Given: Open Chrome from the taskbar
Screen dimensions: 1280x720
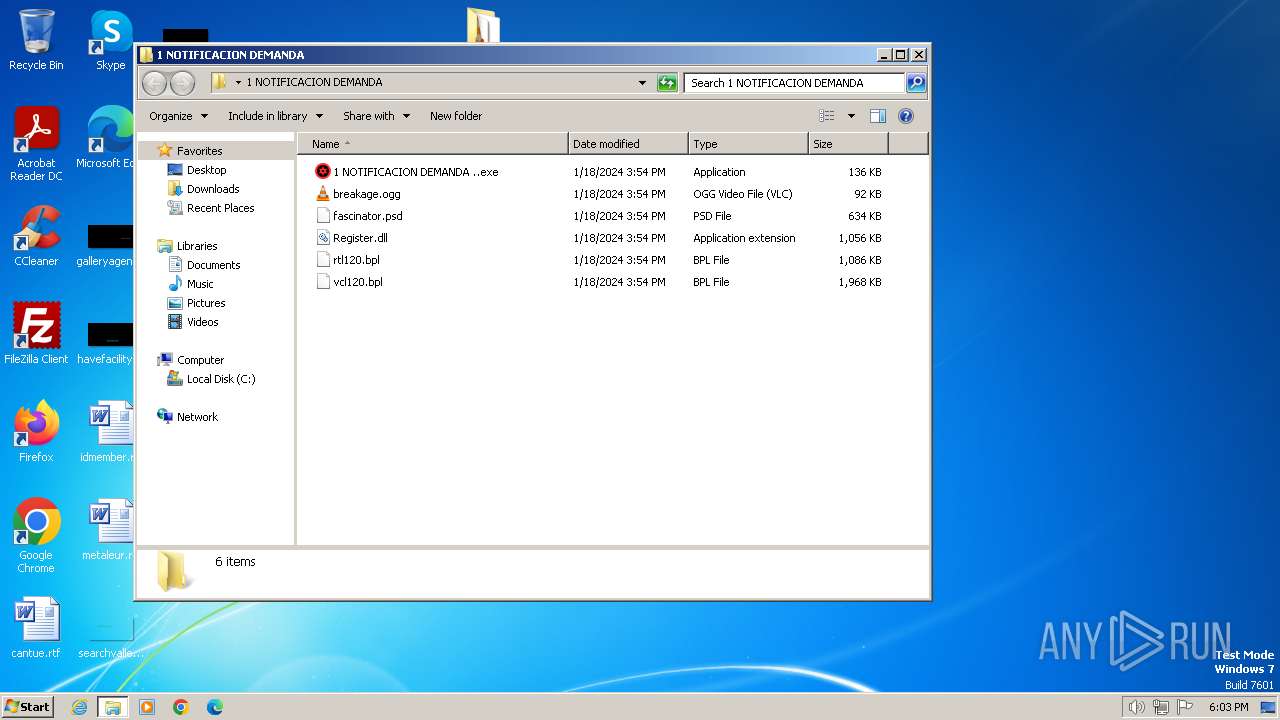Looking at the screenshot, I should click(181, 707).
